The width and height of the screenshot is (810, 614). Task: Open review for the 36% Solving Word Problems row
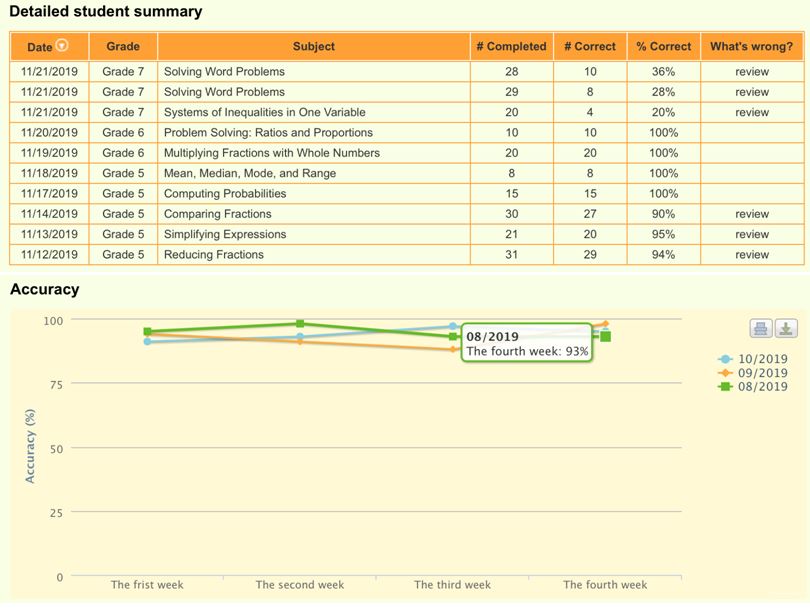point(752,72)
